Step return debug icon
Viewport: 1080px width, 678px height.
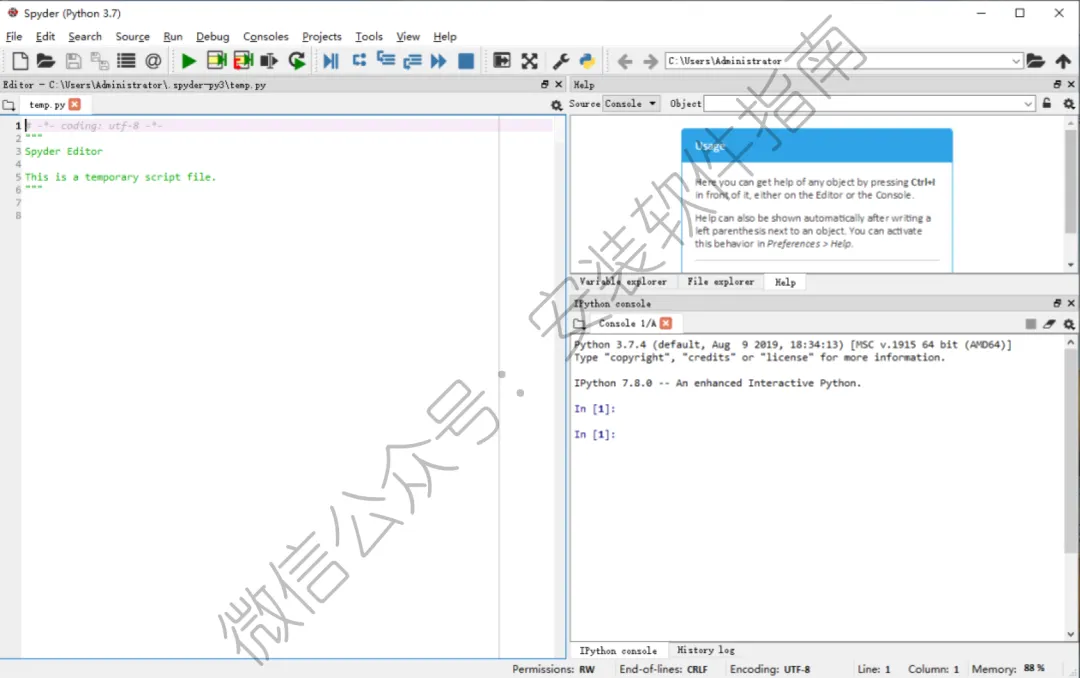412,61
